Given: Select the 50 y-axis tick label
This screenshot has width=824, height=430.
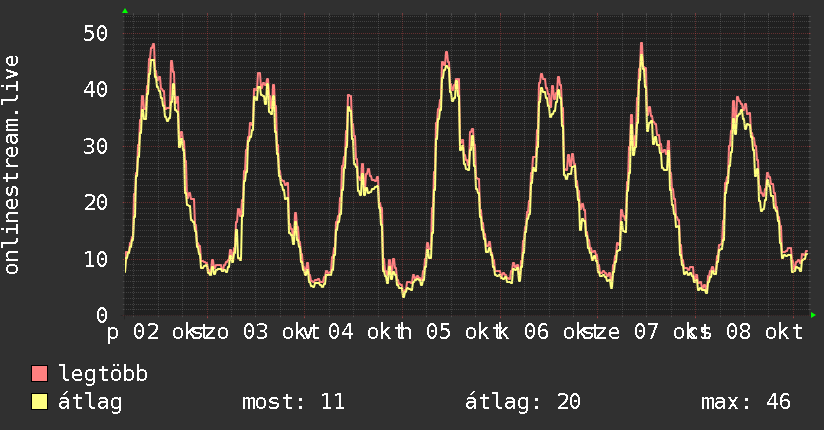Looking at the screenshot, I should (95, 33).
